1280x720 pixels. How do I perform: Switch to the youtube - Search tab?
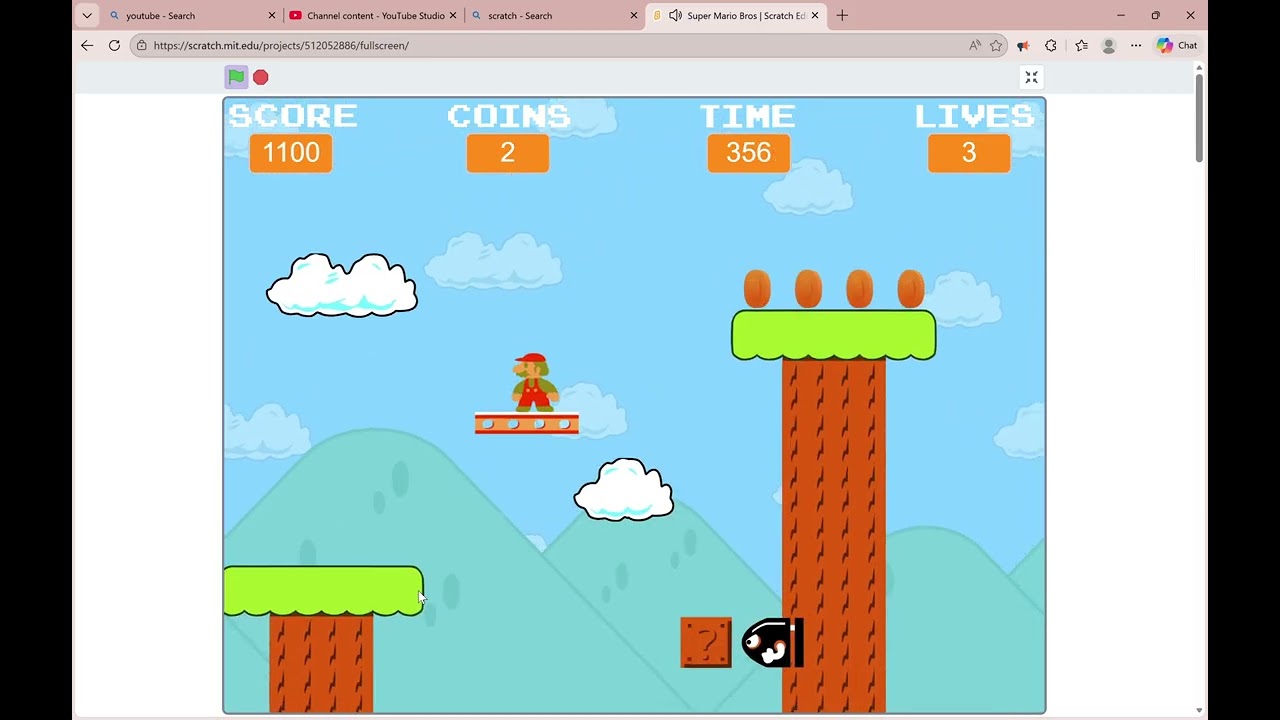click(192, 15)
